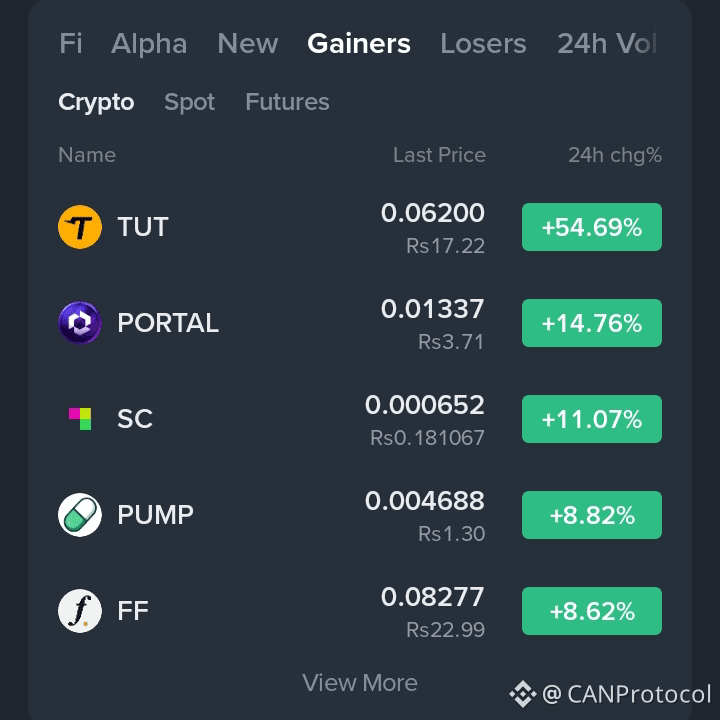Screen dimensions: 720x720
Task: Click the +11.07% green badge
Action: click(x=592, y=419)
